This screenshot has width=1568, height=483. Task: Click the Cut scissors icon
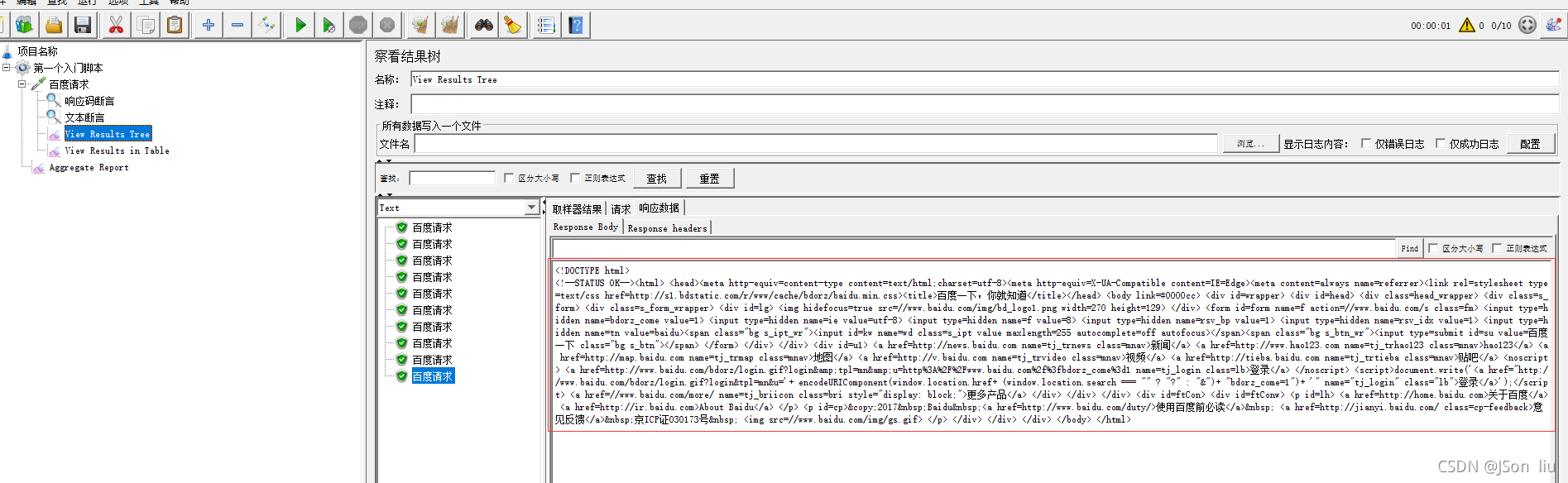pos(117,26)
